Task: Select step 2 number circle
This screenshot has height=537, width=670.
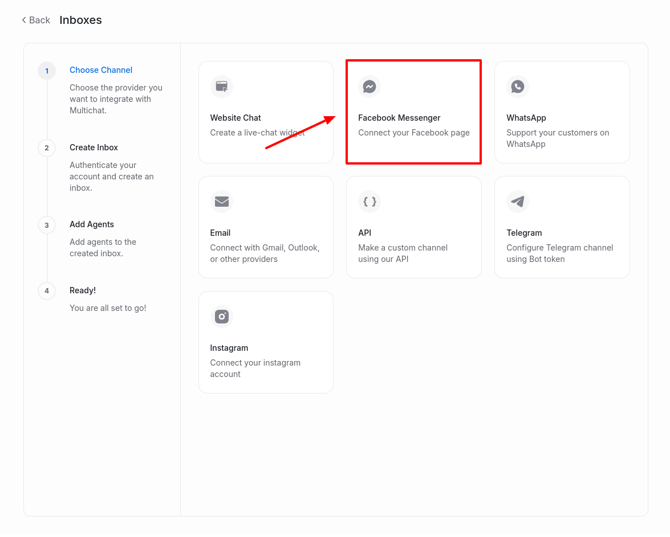Action: tap(47, 148)
